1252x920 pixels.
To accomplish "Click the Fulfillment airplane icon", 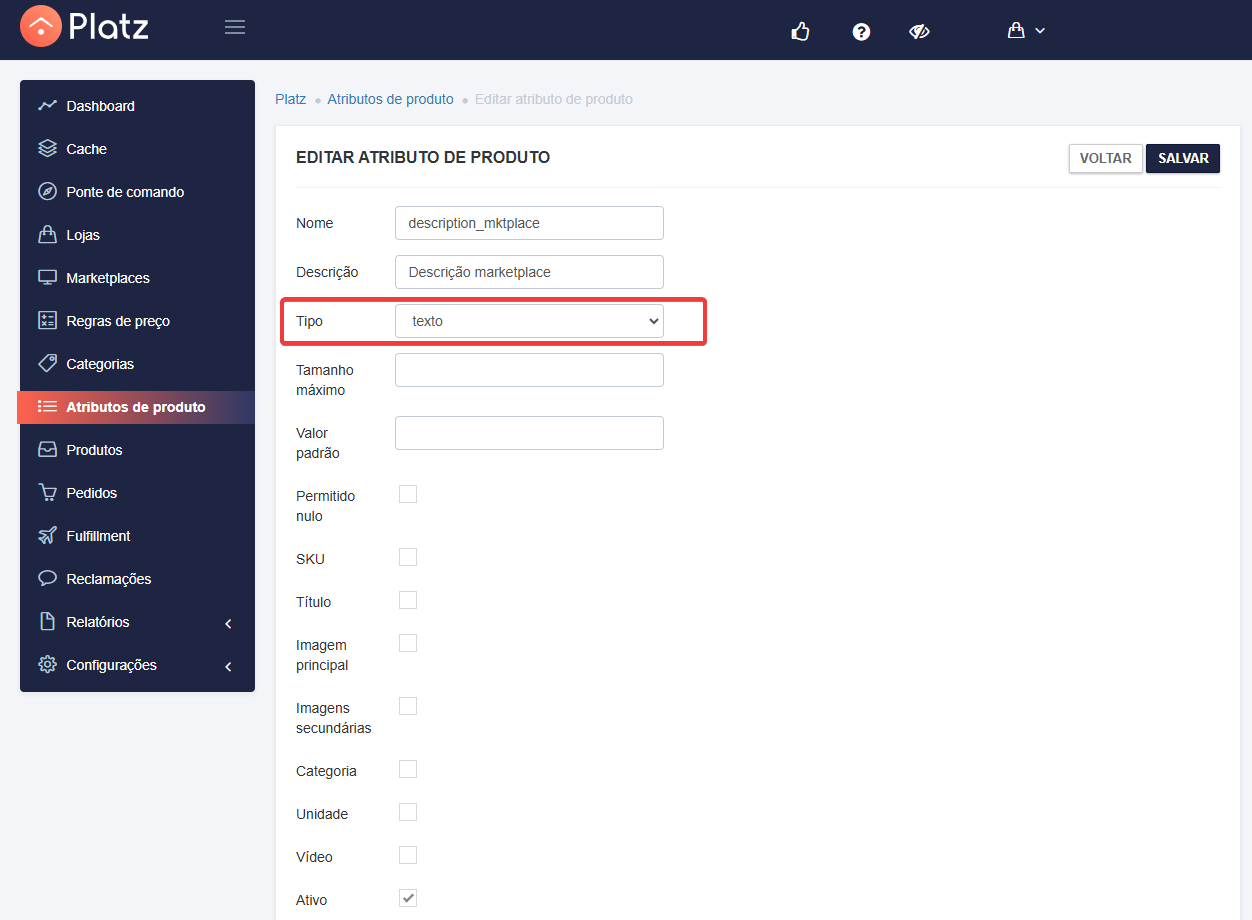I will (x=47, y=536).
